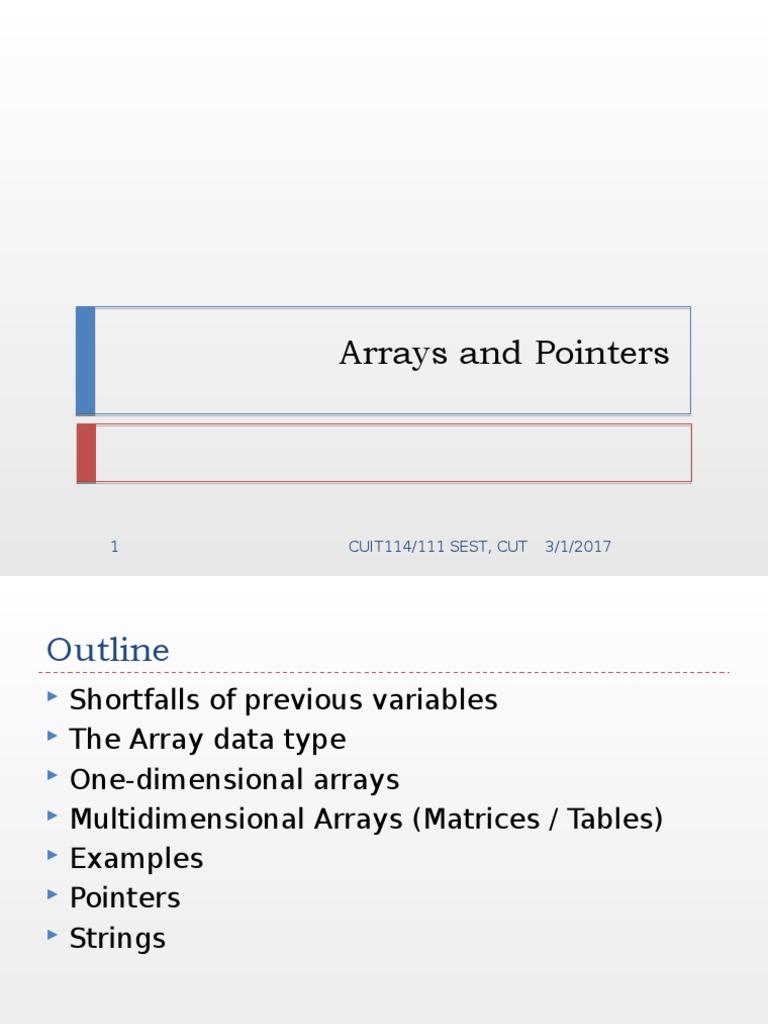Click the Strings bullet text
This screenshot has height=1024, width=768.
click(117, 939)
